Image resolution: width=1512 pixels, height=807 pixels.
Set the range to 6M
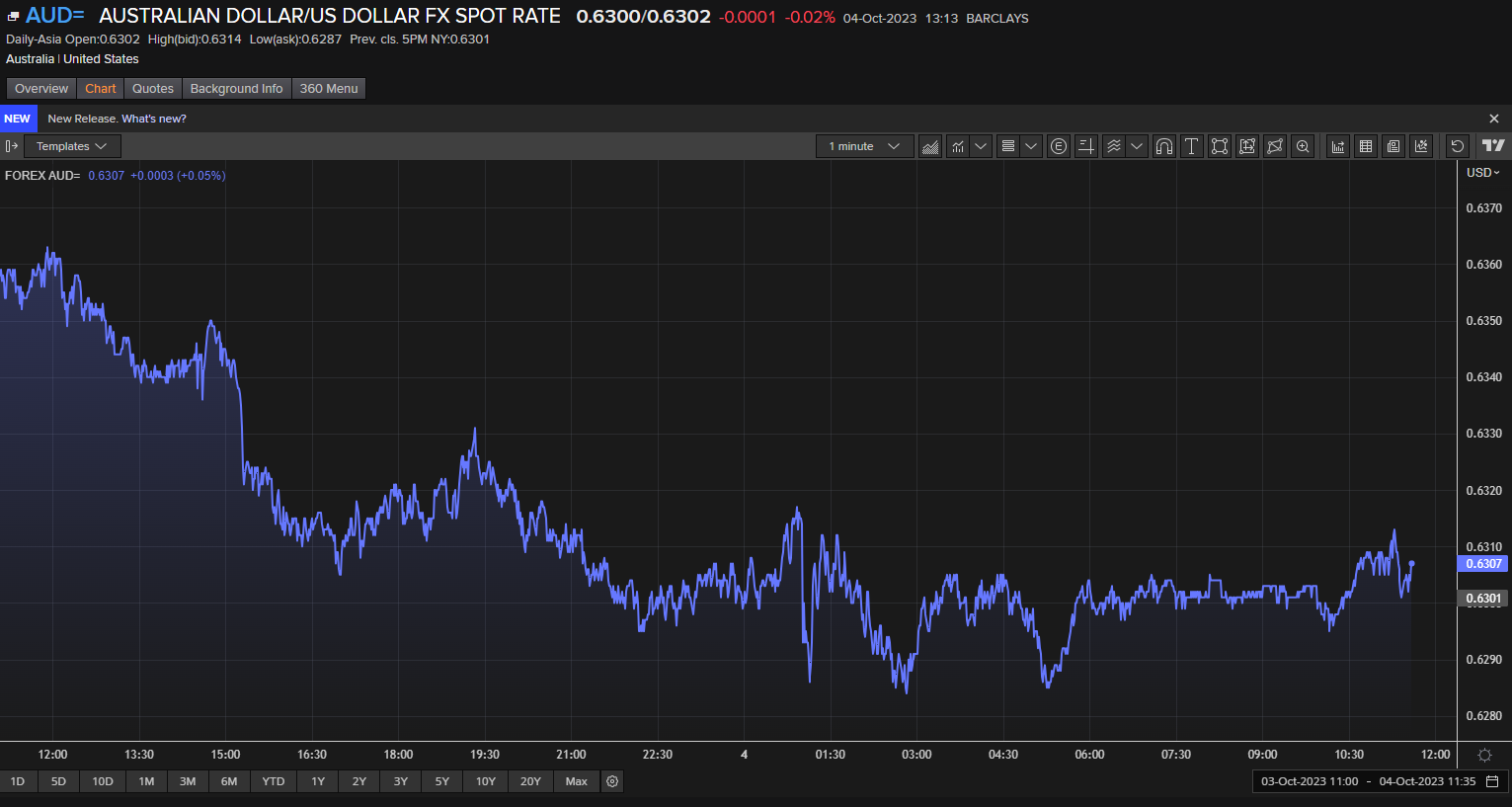(x=229, y=781)
